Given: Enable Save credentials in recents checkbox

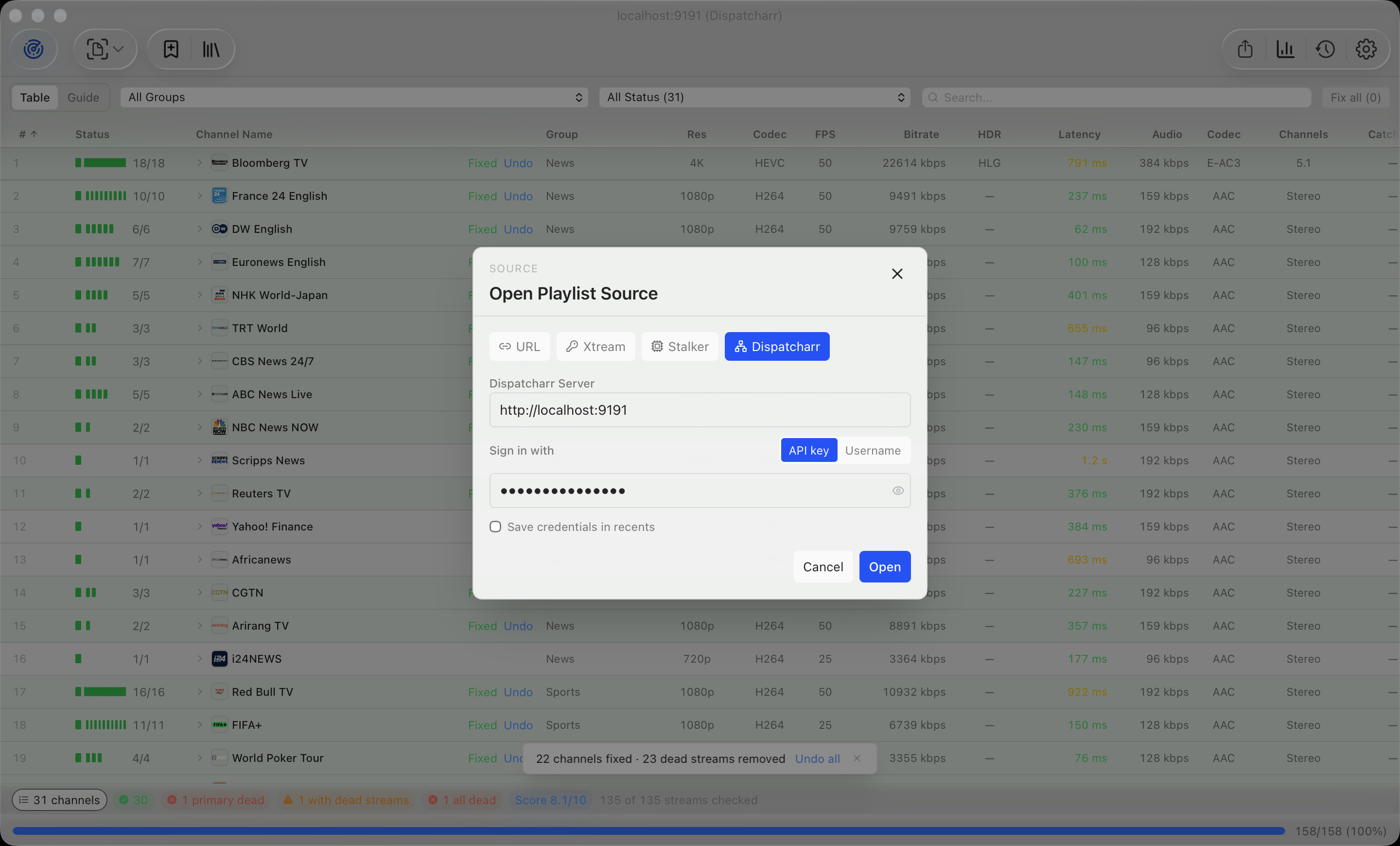Looking at the screenshot, I should [495, 527].
